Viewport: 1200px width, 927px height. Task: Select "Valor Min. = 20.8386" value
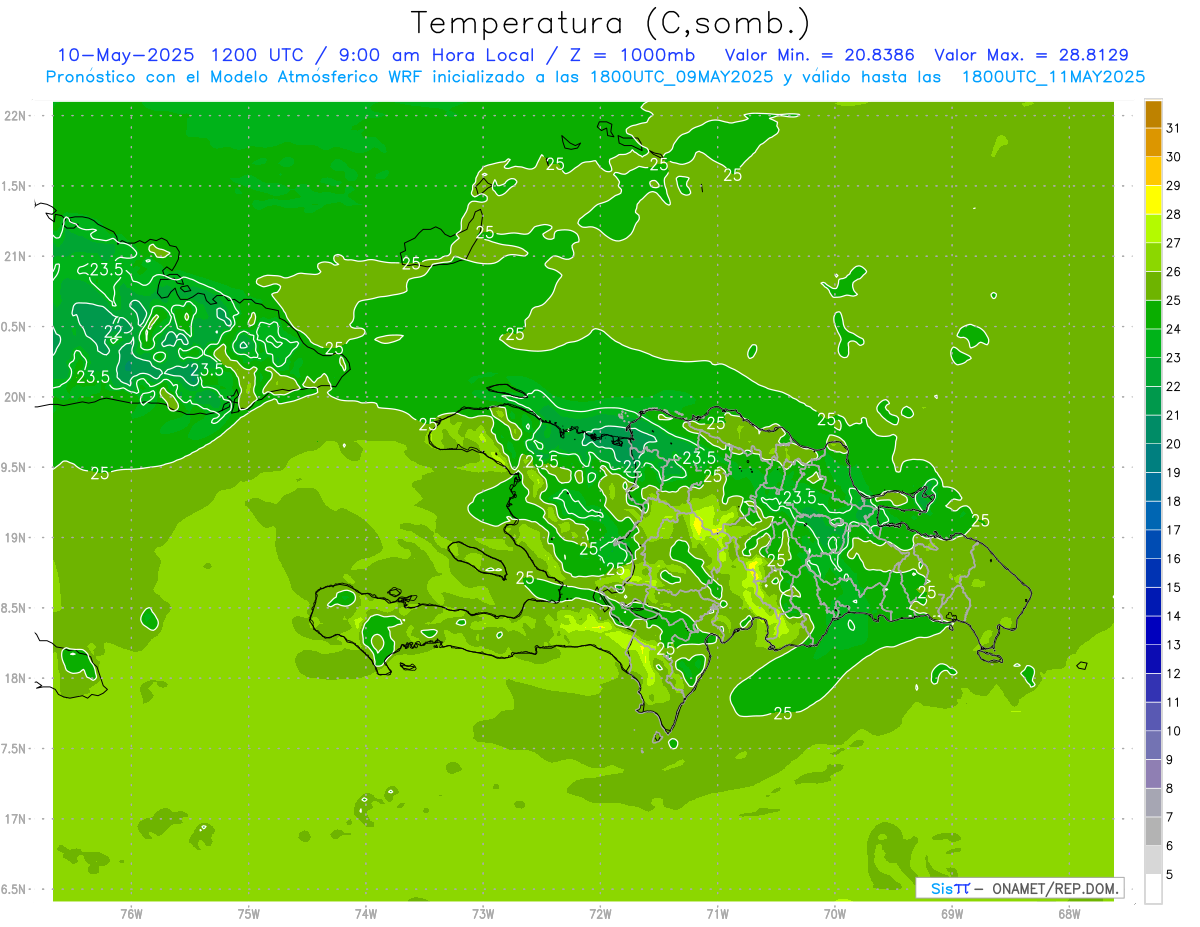pos(818,55)
